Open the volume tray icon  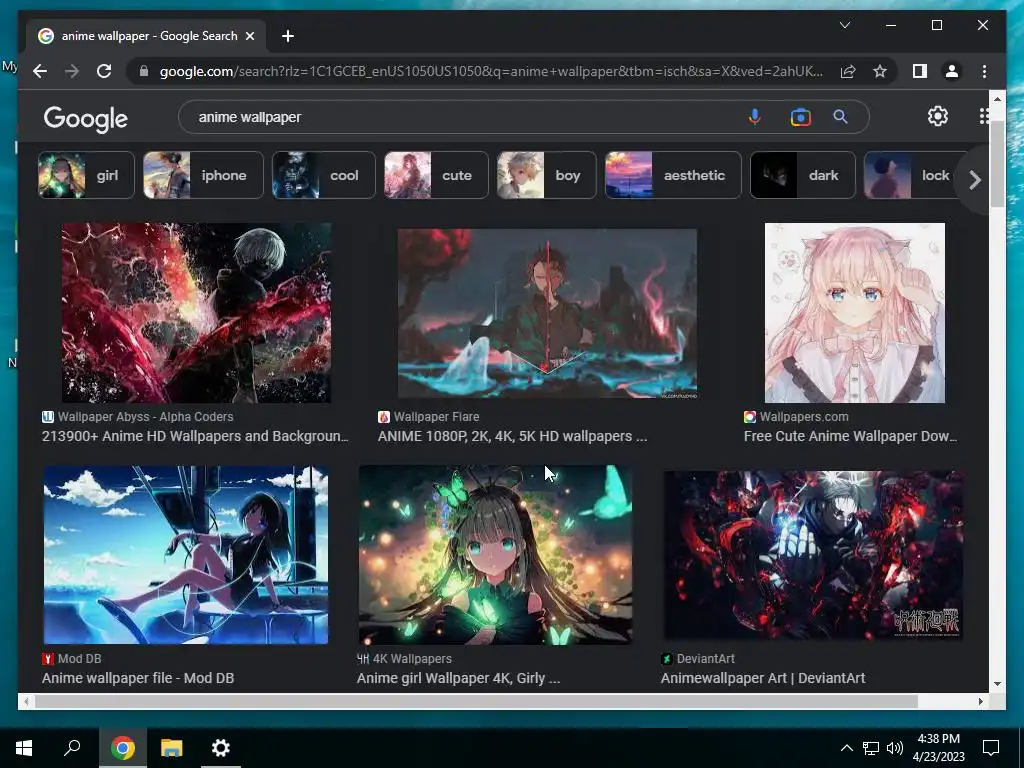pos(894,748)
